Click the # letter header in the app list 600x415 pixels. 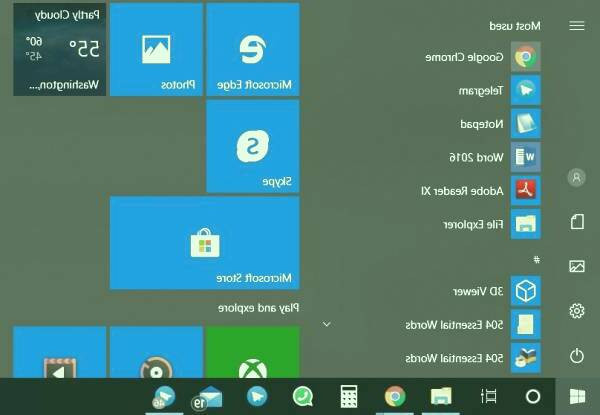pyautogui.click(x=536, y=260)
